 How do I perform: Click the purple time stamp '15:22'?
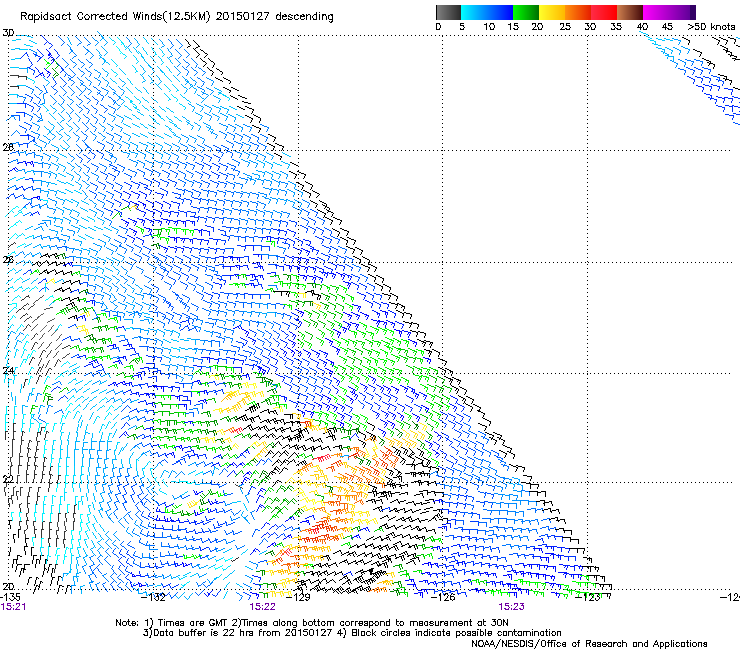point(262,607)
